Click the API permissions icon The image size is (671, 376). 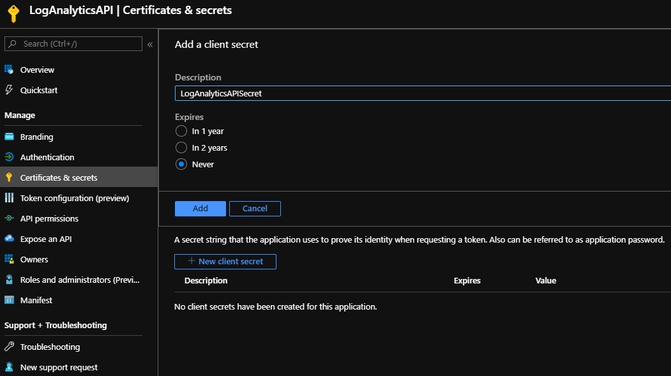click(9, 218)
